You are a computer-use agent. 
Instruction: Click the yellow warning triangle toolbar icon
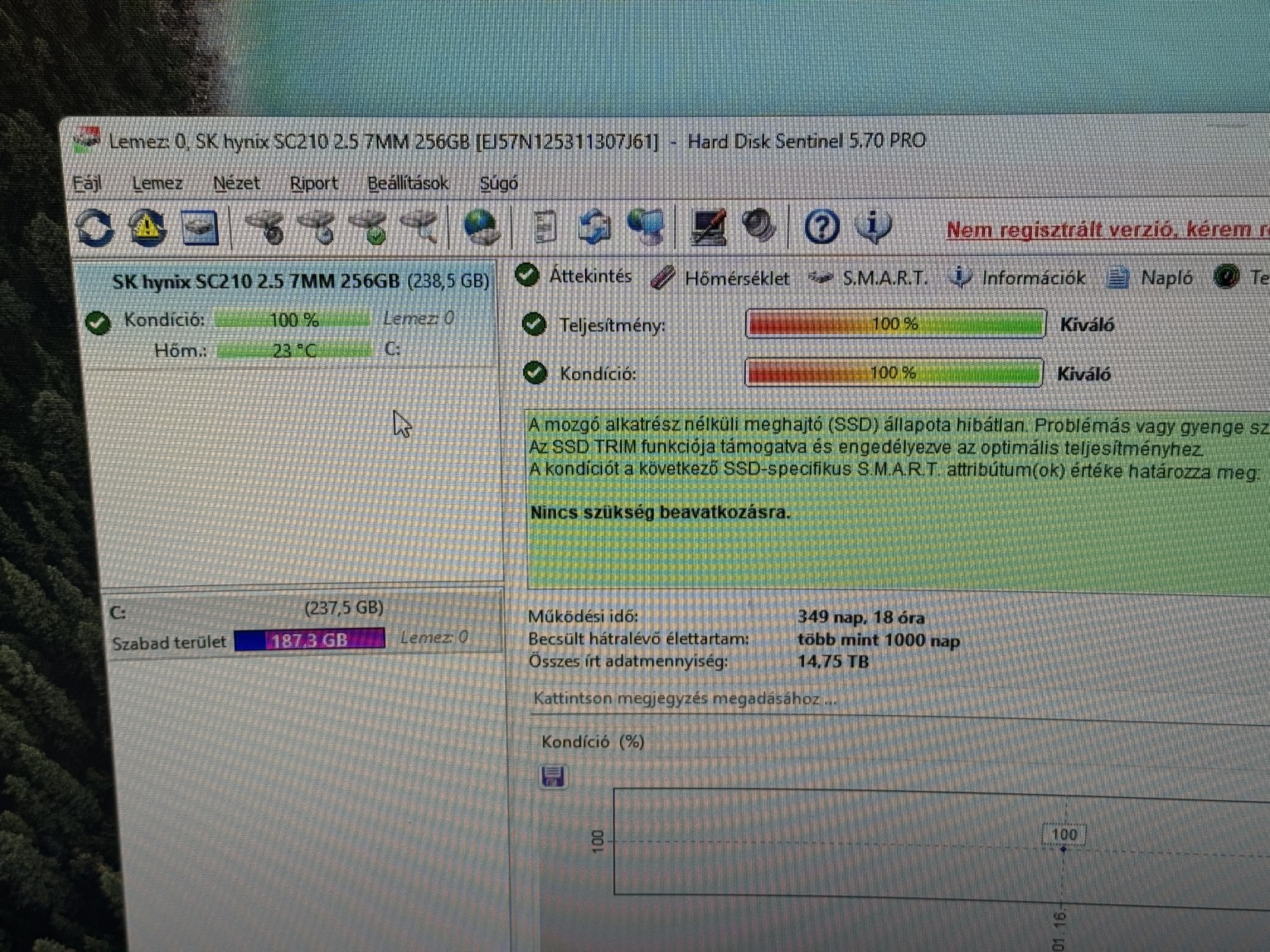coord(147,227)
